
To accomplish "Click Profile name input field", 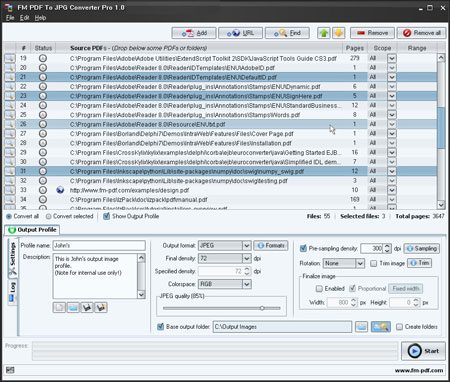I will point(99,246).
